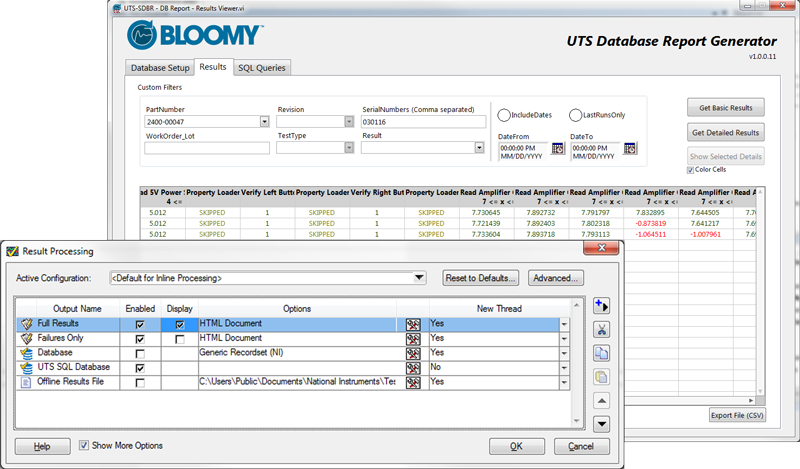Open the Result filter dropdown arrow
The image size is (800, 469).
click(x=479, y=147)
